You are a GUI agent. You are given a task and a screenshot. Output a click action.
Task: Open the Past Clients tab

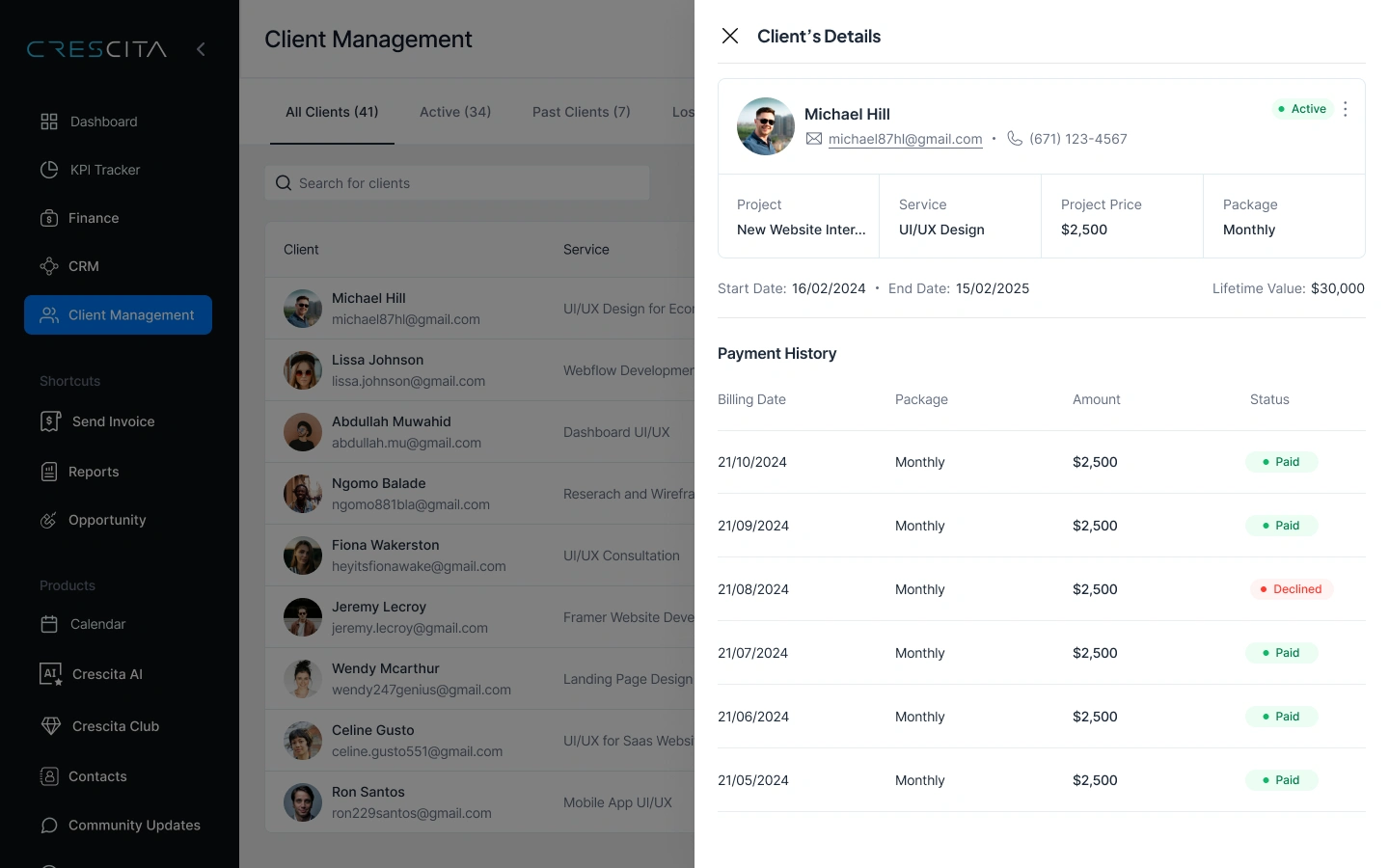tap(581, 112)
